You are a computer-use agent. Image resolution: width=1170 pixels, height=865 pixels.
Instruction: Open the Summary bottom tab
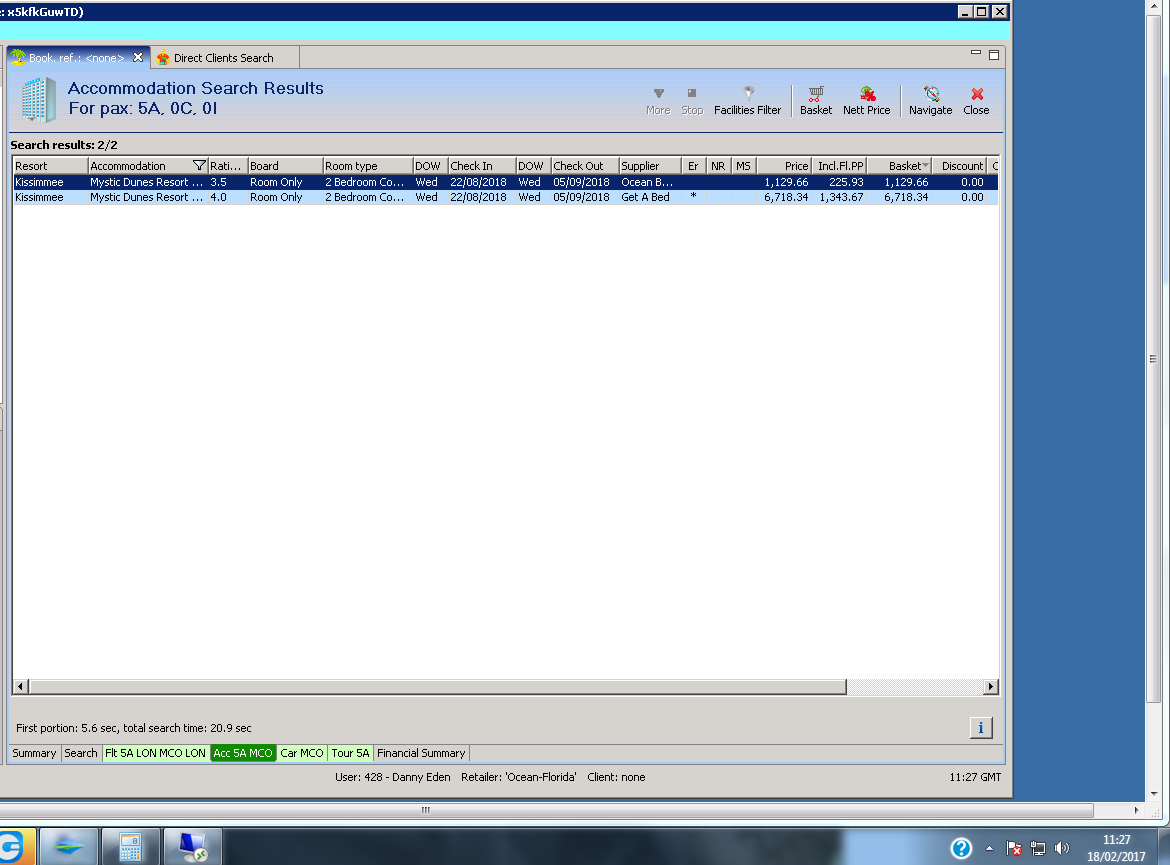pos(34,753)
